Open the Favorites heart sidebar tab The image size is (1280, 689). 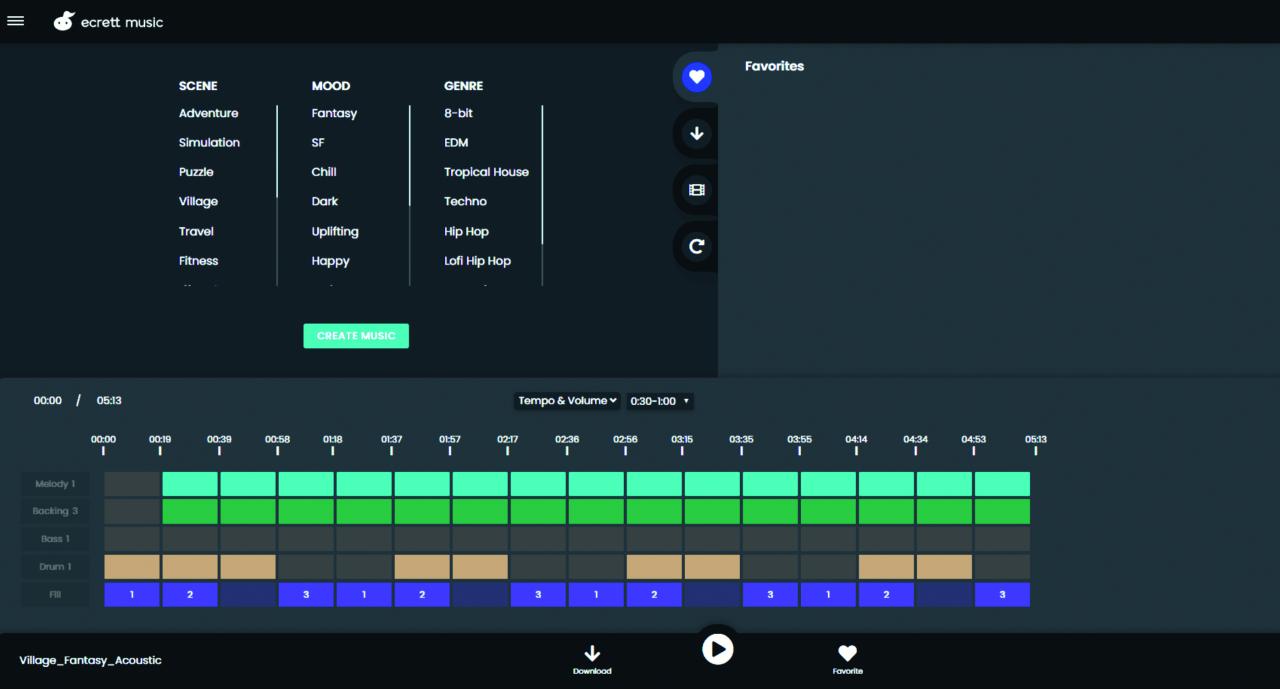pos(696,76)
